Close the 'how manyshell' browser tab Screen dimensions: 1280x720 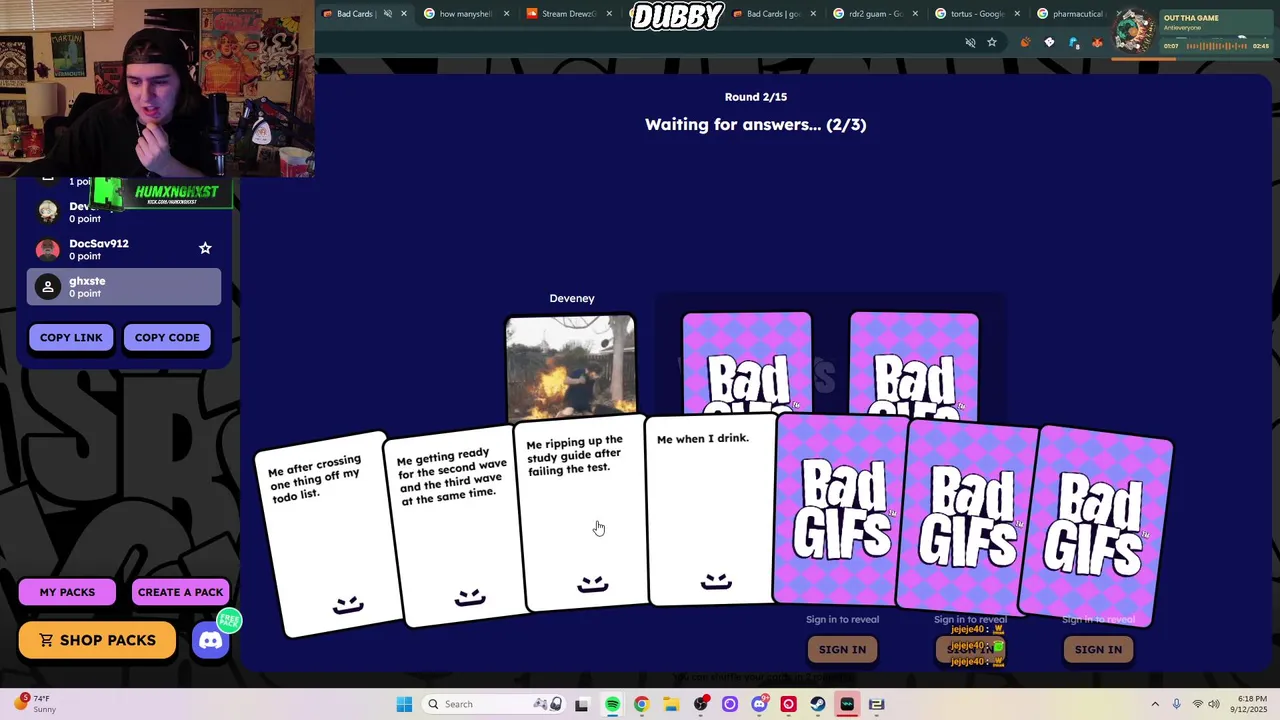[x=506, y=14]
